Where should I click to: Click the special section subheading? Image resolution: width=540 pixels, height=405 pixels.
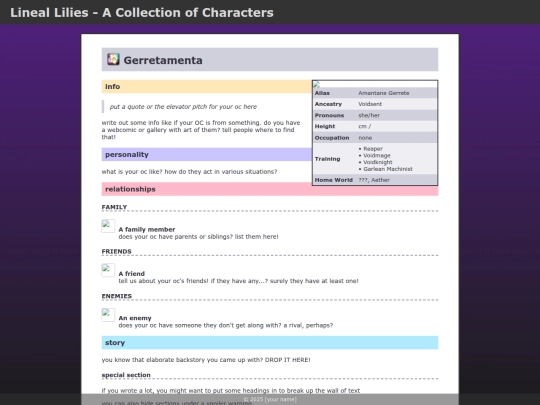tap(126, 375)
